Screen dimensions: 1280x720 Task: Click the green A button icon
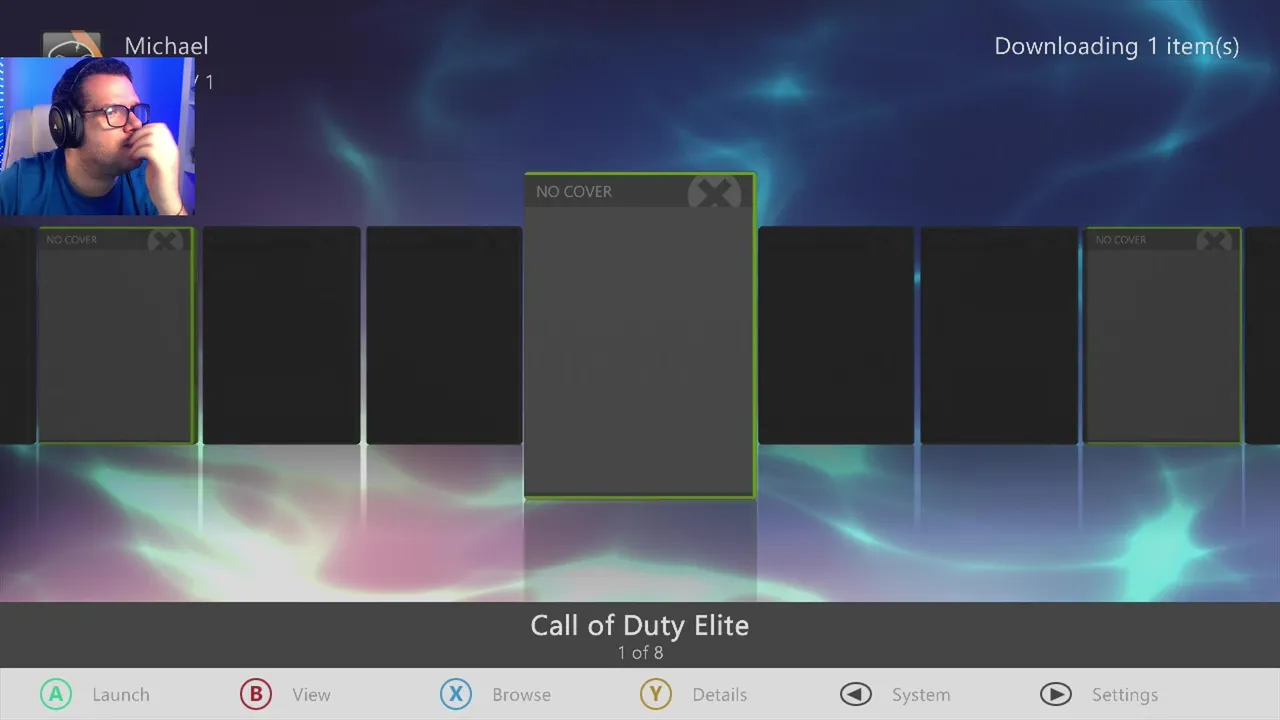coord(56,694)
